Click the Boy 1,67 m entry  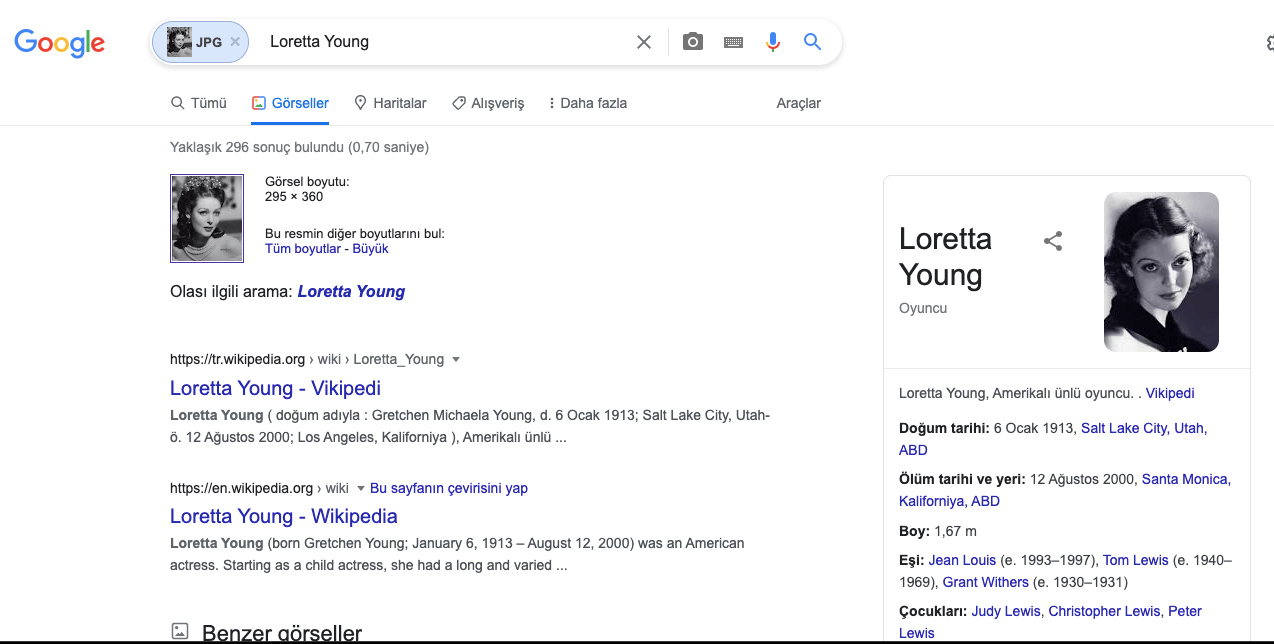tap(938, 531)
